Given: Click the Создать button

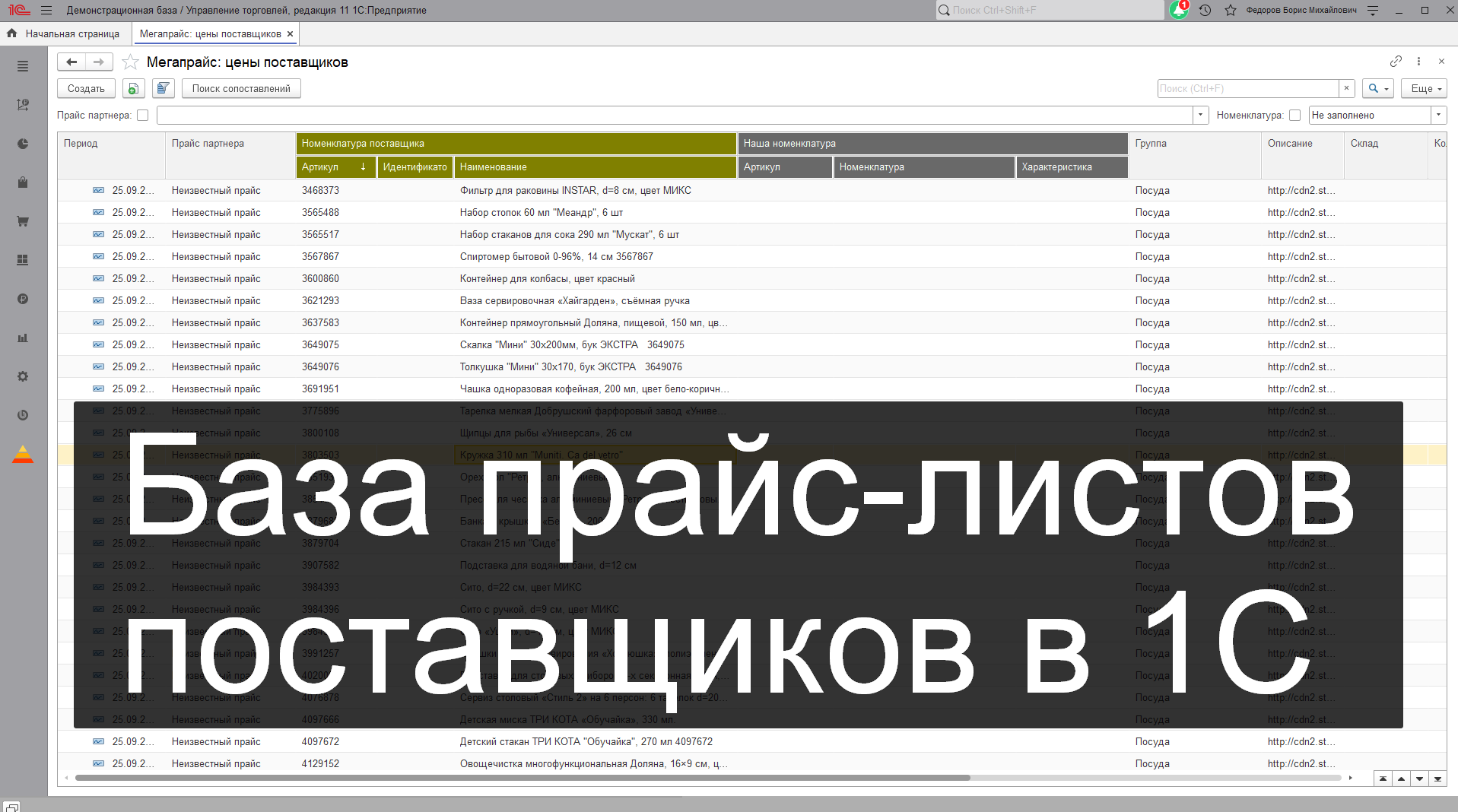Looking at the screenshot, I should (x=85, y=88).
